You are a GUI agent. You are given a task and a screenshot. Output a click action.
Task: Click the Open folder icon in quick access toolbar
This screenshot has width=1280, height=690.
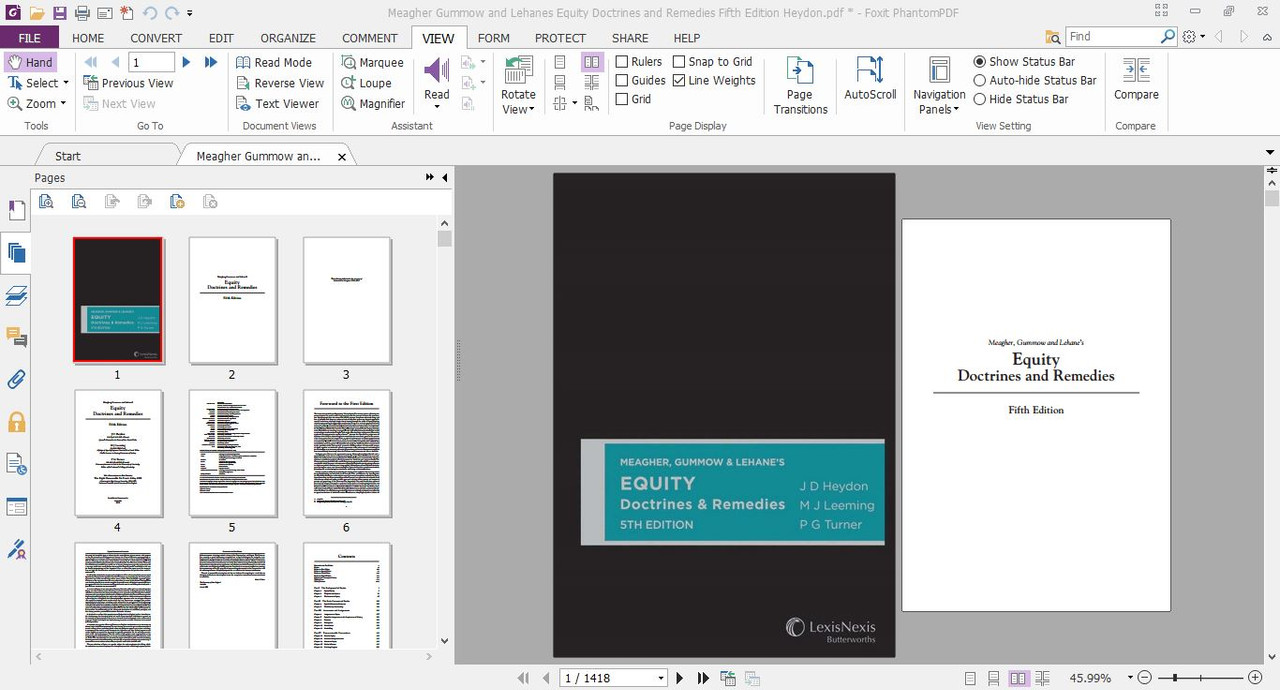[36, 13]
